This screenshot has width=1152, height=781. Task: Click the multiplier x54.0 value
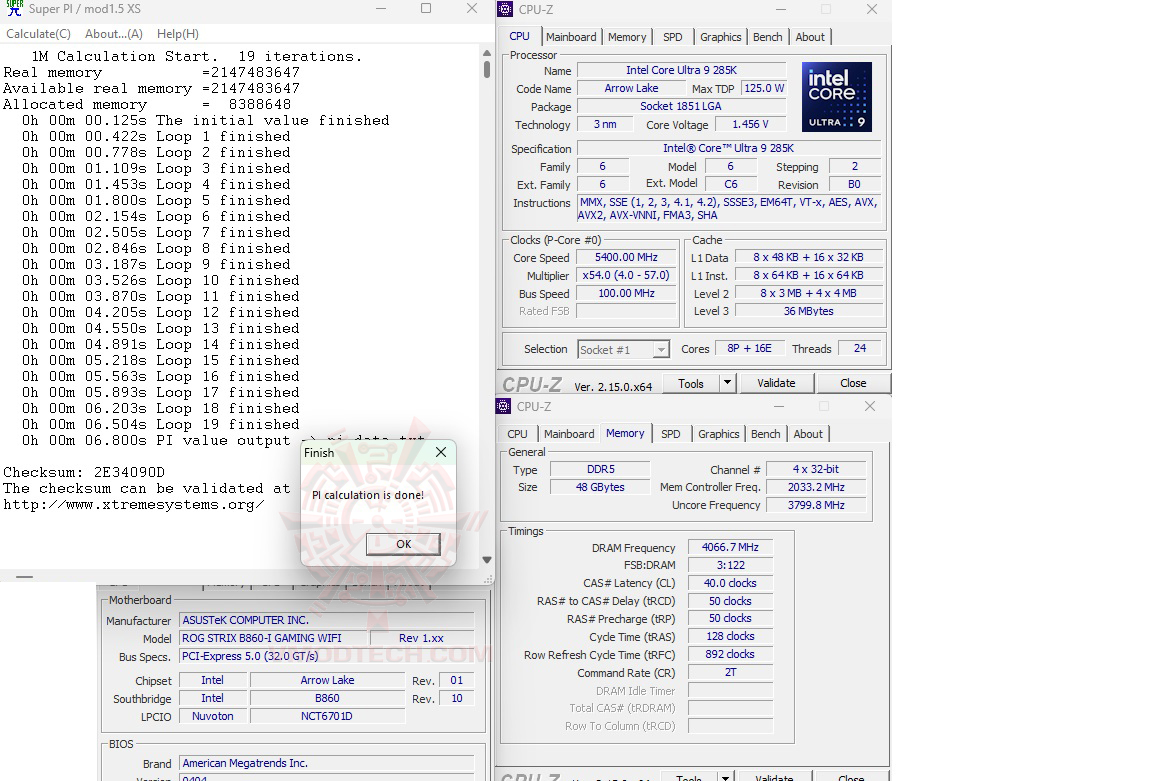[x=626, y=276]
